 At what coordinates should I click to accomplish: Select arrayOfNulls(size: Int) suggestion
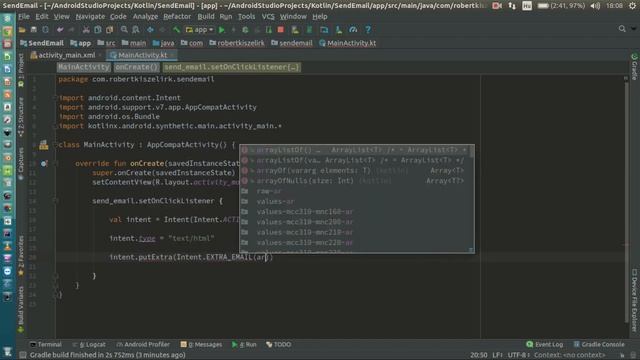tap(357, 181)
